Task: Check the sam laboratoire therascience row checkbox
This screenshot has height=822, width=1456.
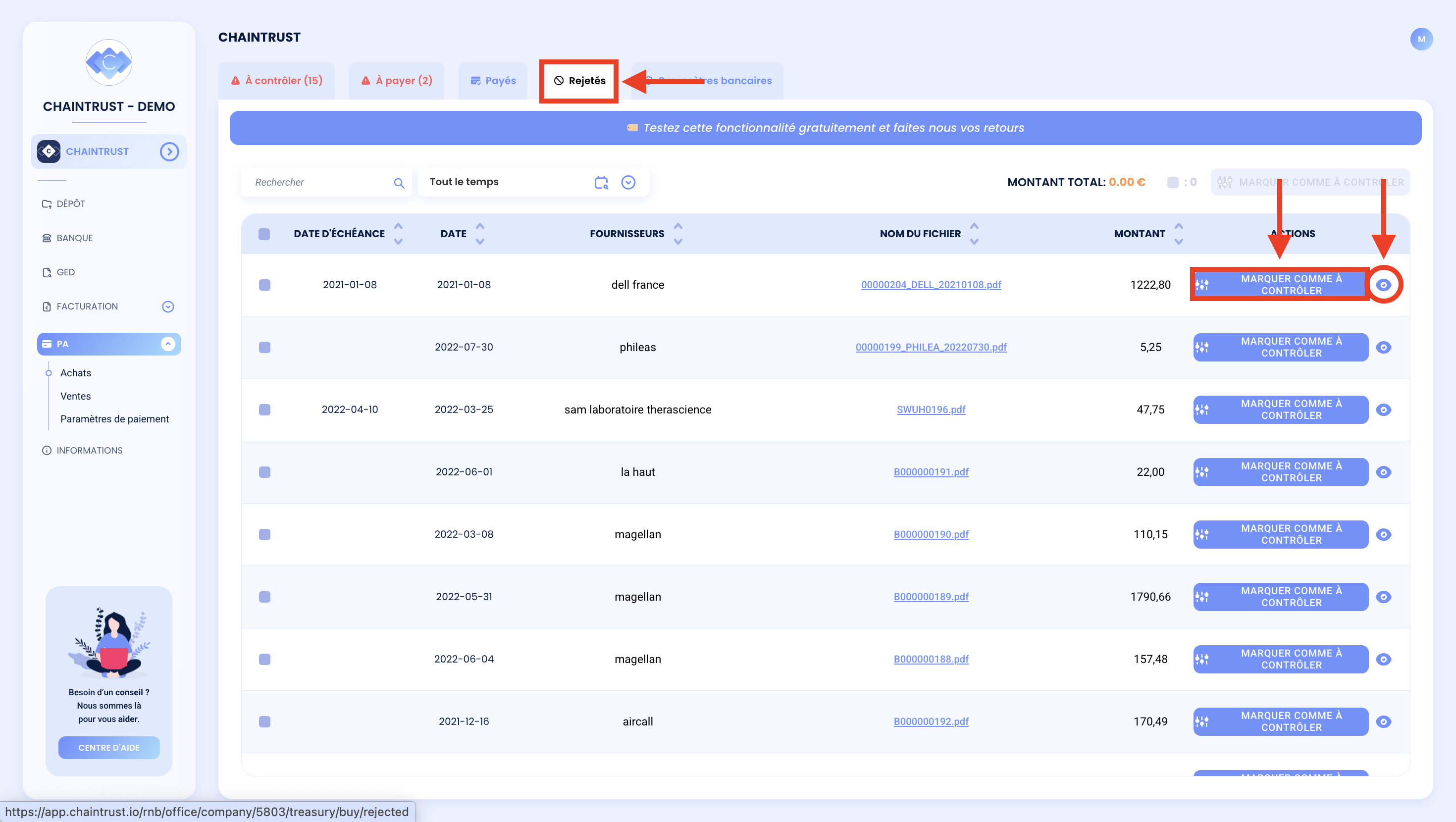Action: pos(264,410)
